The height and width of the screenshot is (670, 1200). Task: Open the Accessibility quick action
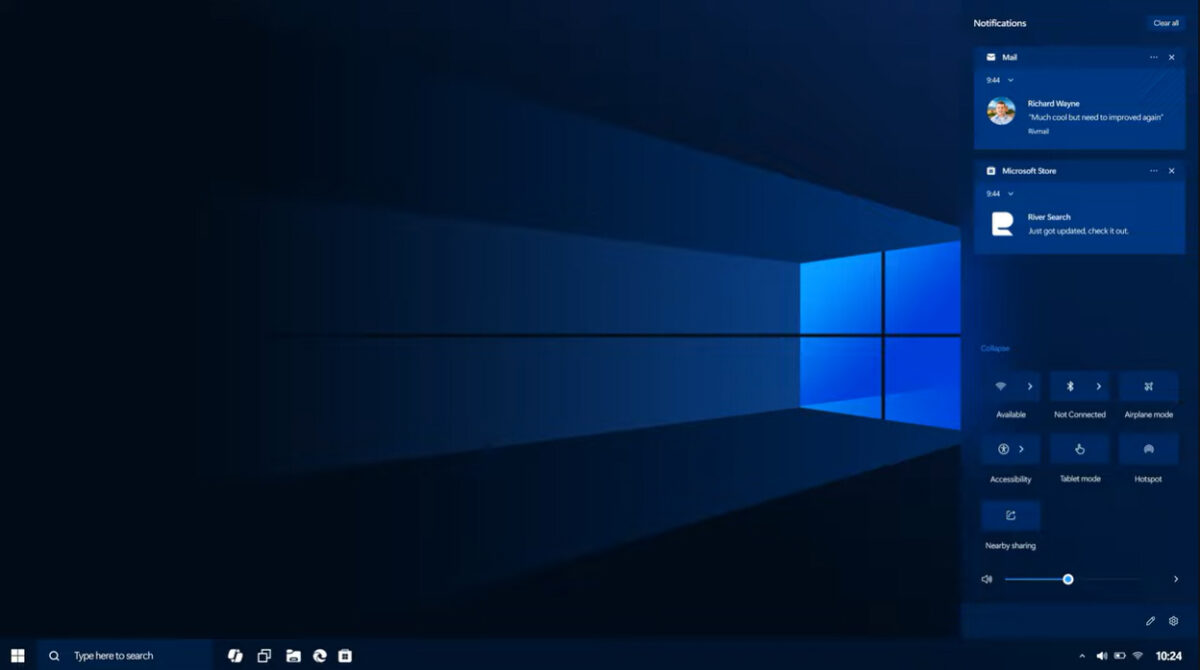(x=1004, y=449)
